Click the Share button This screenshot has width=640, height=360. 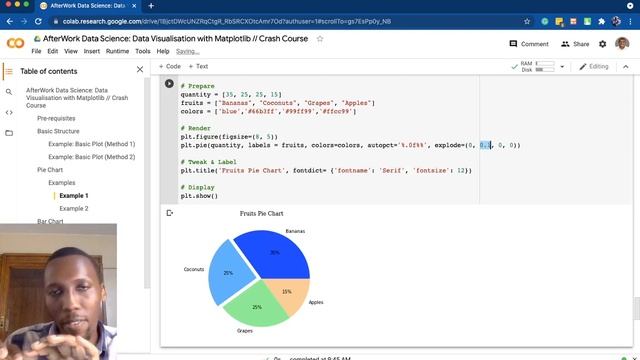(x=575, y=44)
